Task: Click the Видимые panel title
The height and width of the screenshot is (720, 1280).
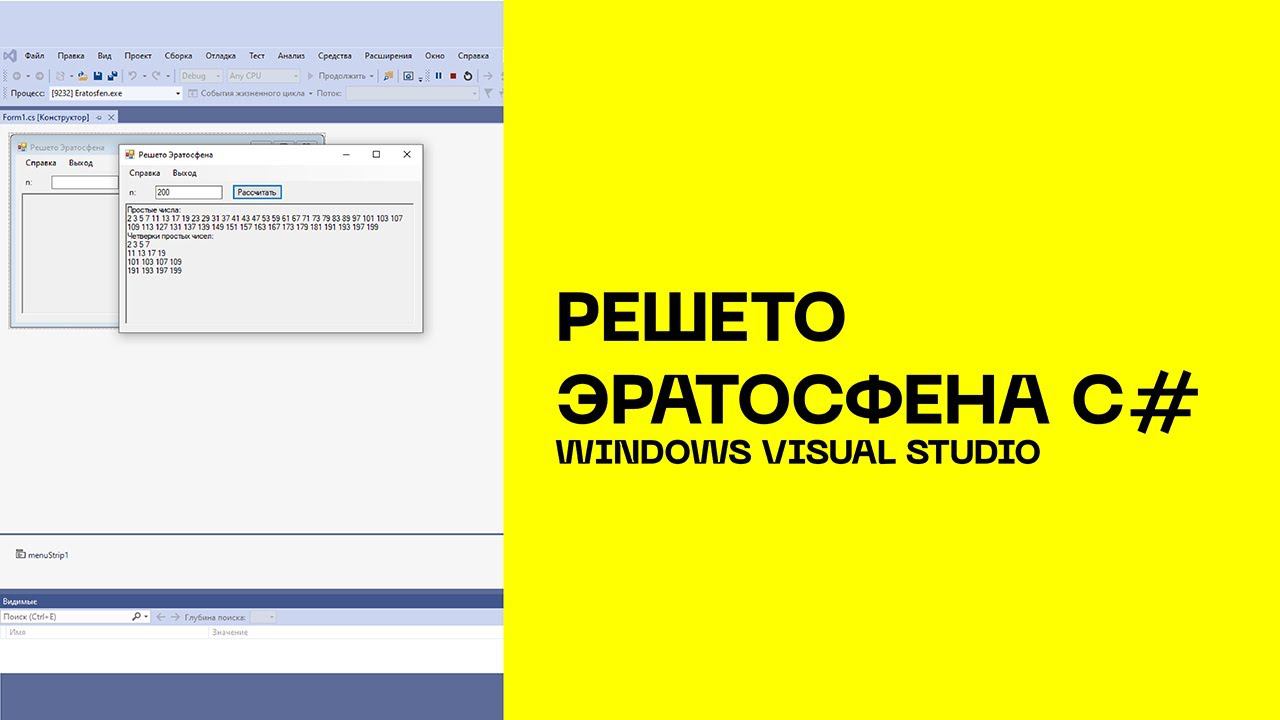Action: pos(20,601)
